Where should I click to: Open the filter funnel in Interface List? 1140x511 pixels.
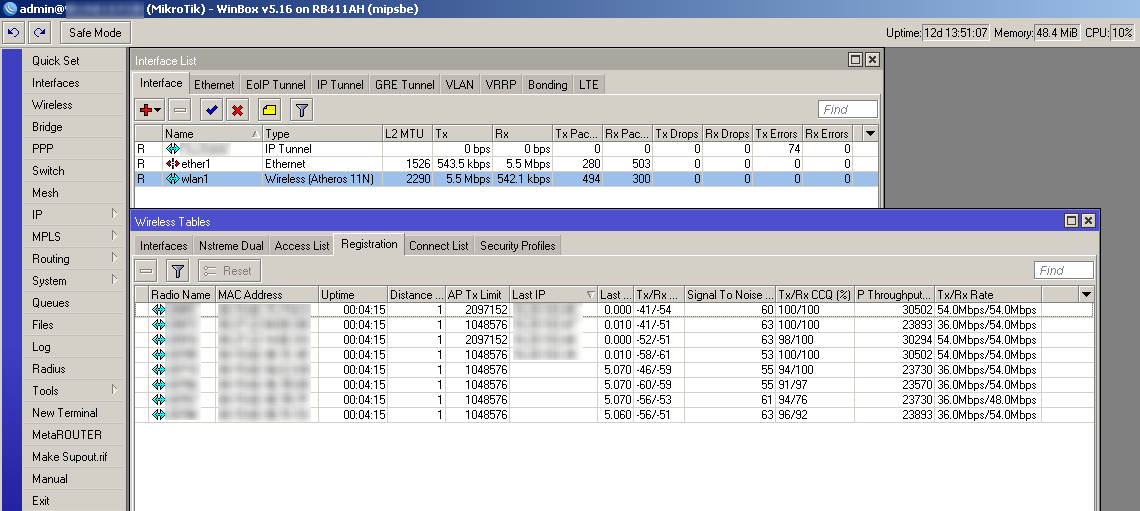click(302, 110)
